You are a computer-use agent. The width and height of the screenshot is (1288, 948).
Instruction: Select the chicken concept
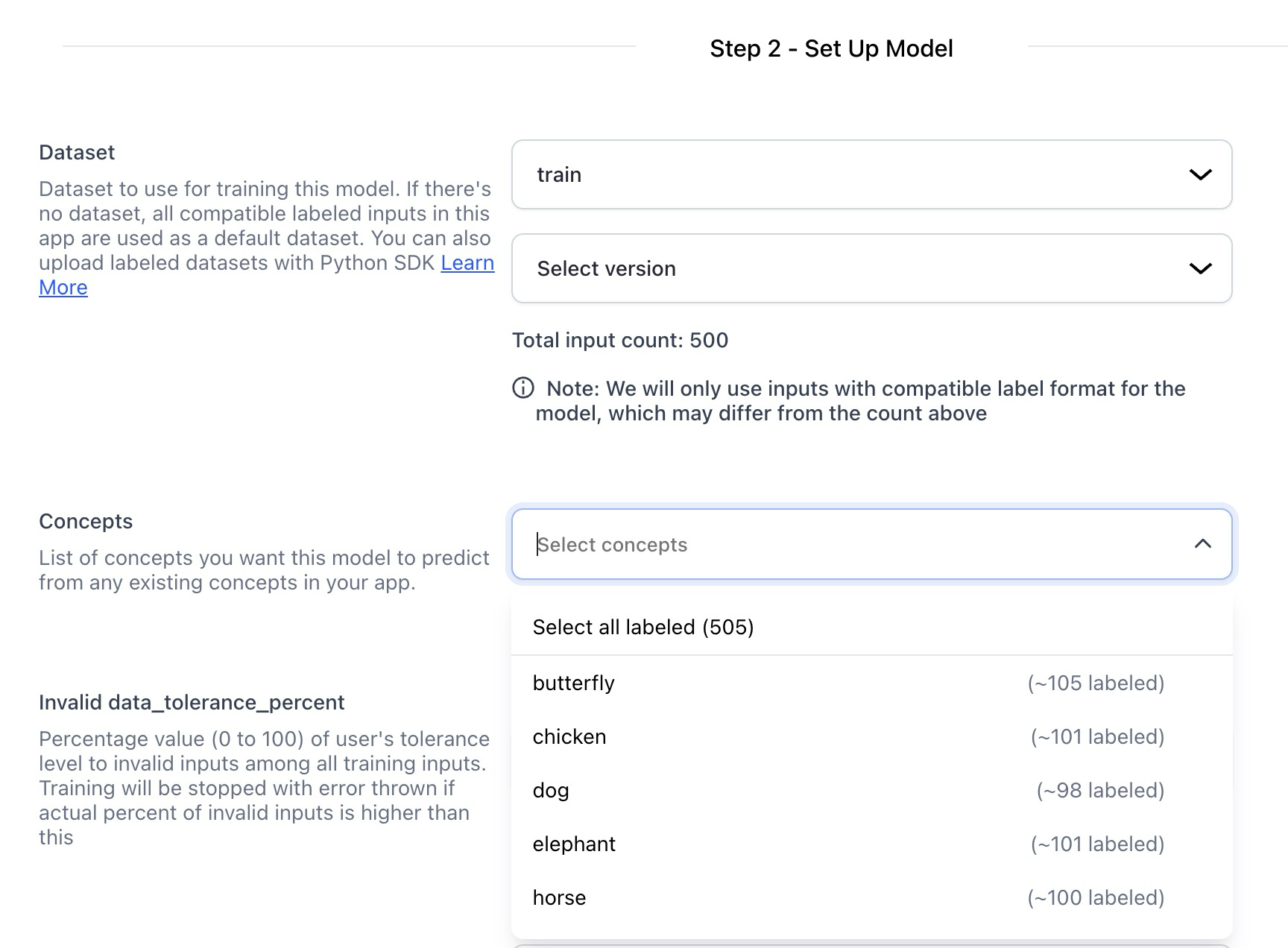569,737
